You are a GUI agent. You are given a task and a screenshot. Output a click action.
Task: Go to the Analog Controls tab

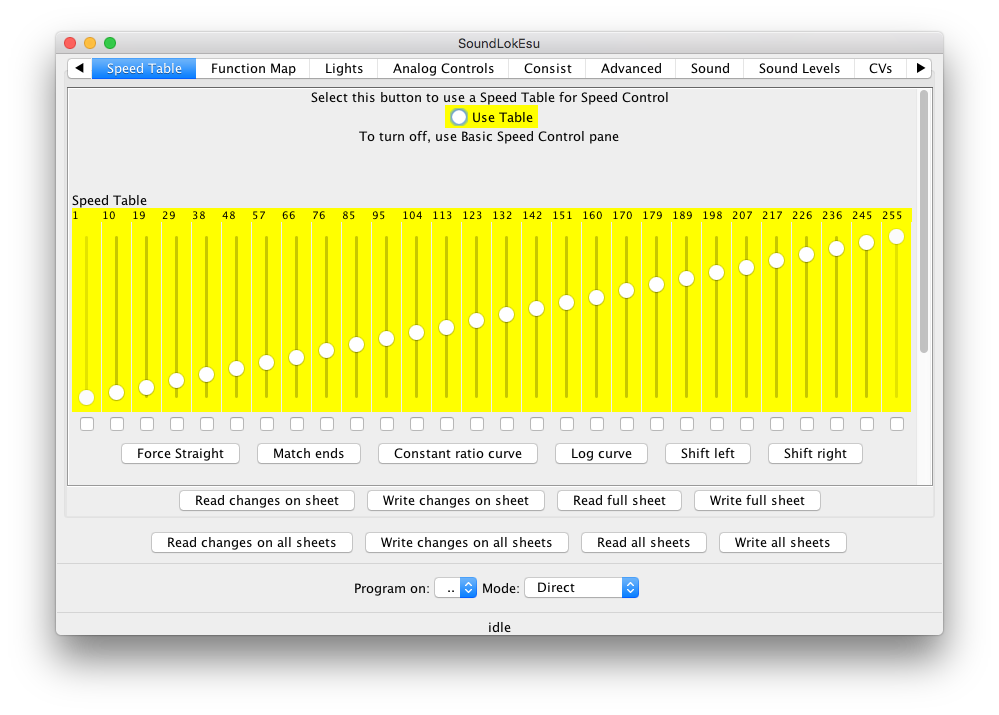click(x=443, y=69)
